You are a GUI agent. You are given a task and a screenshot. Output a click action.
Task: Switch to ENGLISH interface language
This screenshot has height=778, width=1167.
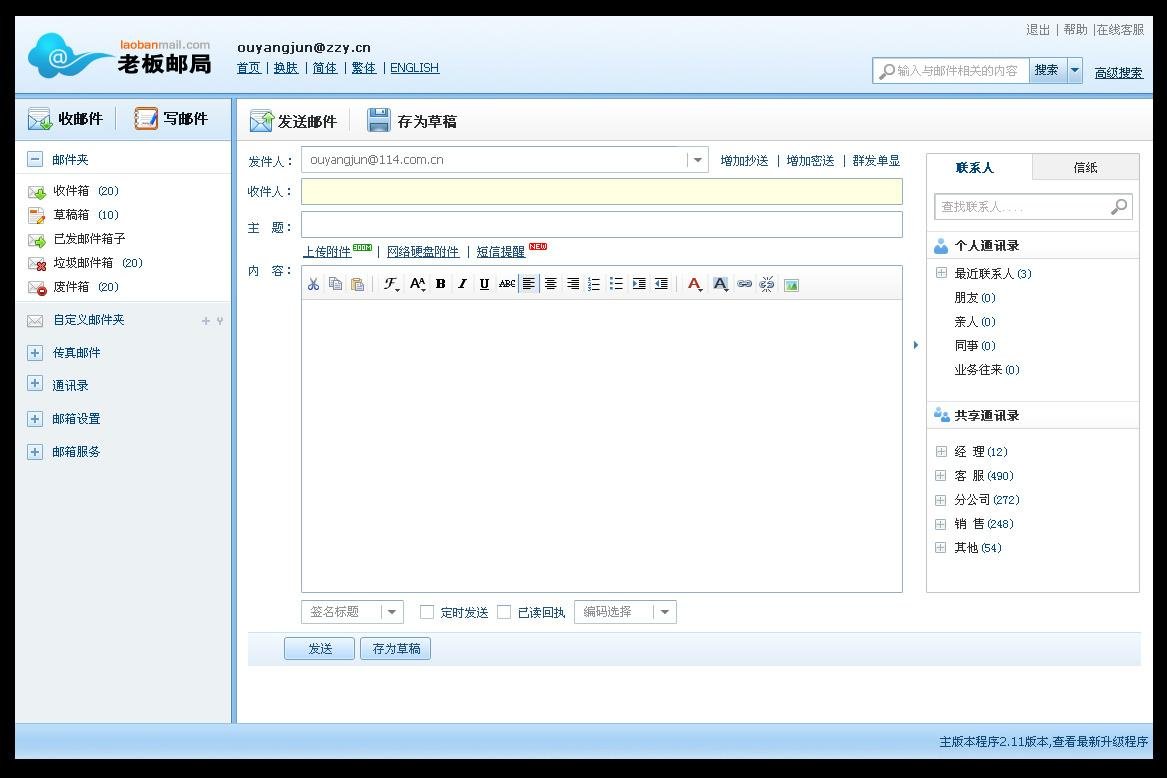coord(415,67)
